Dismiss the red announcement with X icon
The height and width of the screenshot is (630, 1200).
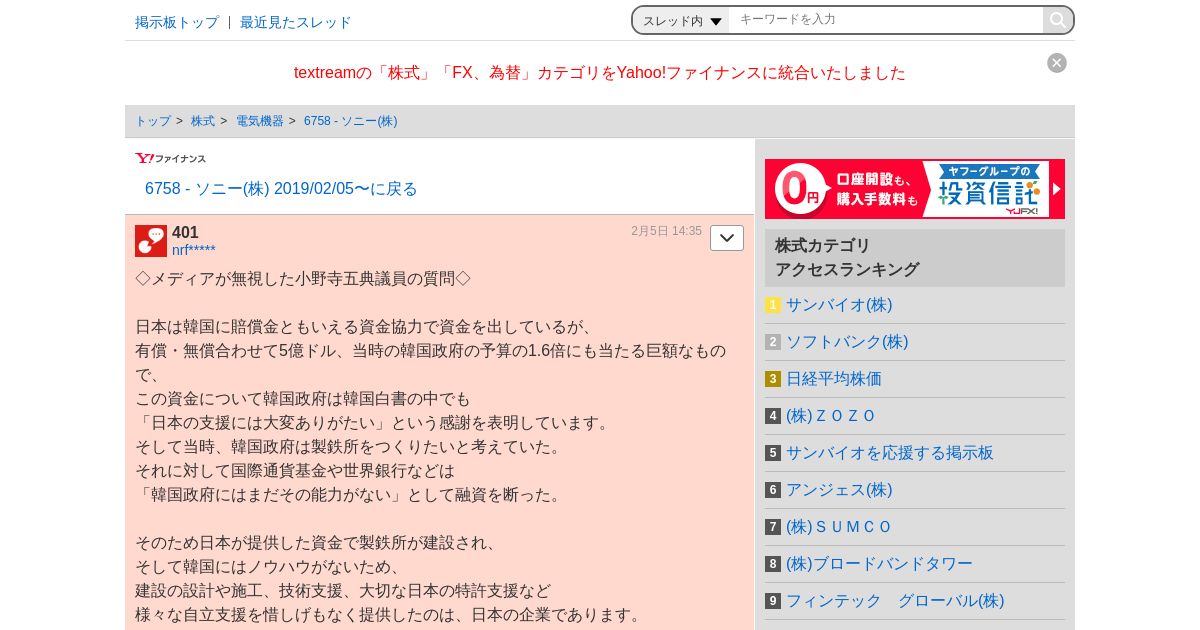(x=1057, y=63)
